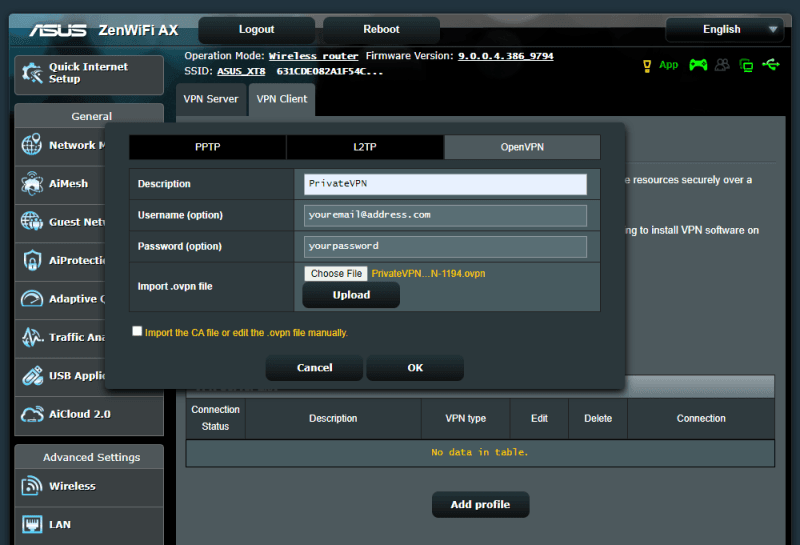Viewport: 800px width, 545px height.
Task: Open the Wireless router operation mode link
Action: pos(313,56)
